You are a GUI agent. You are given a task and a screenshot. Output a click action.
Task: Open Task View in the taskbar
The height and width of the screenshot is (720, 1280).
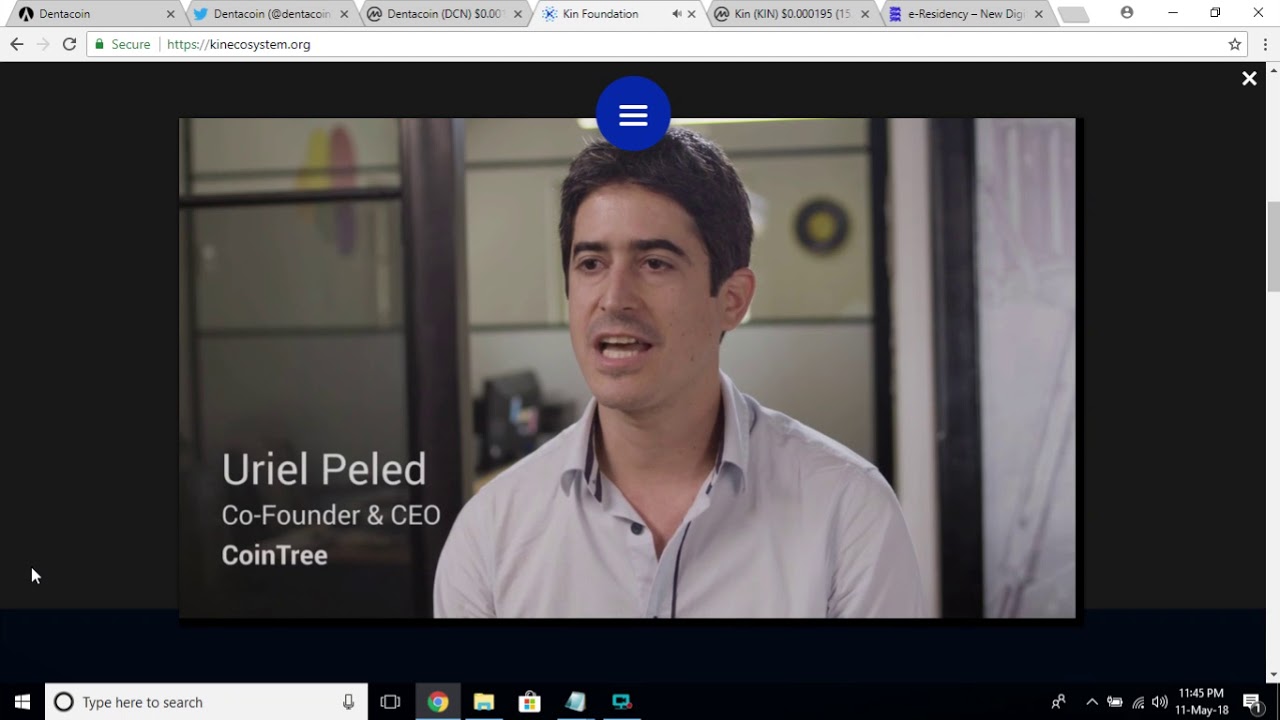point(390,702)
